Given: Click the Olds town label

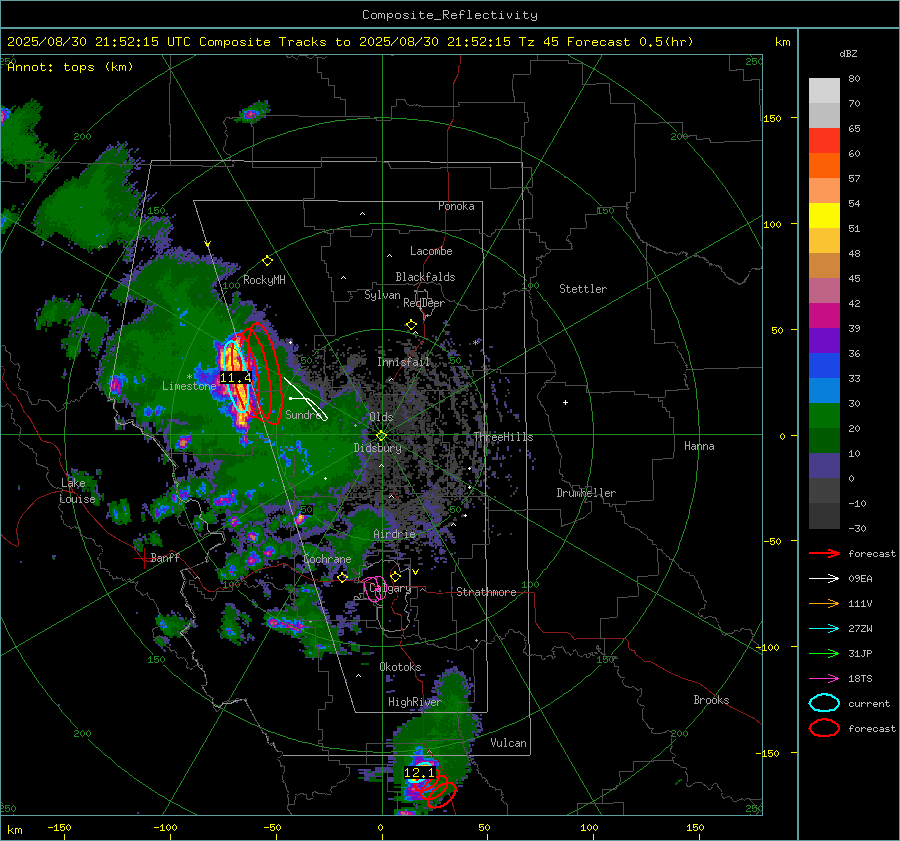Looking at the screenshot, I should coord(381,417).
